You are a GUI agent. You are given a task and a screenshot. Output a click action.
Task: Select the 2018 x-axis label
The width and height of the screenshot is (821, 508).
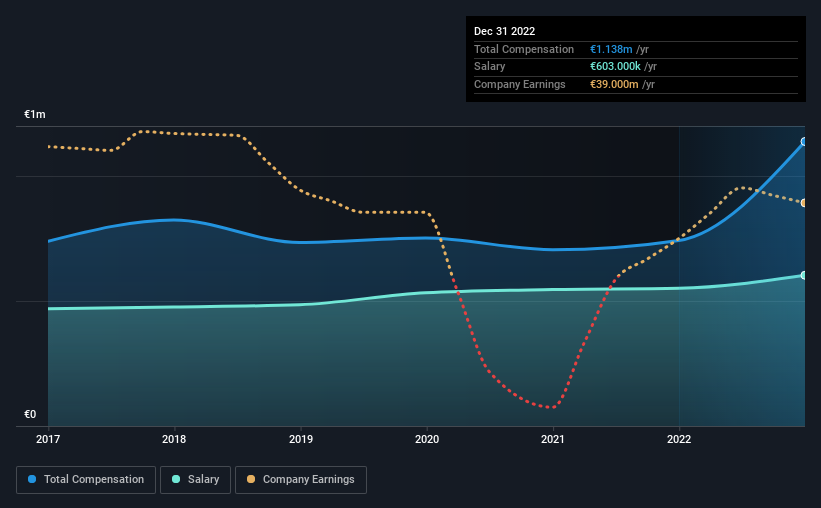tap(174, 439)
